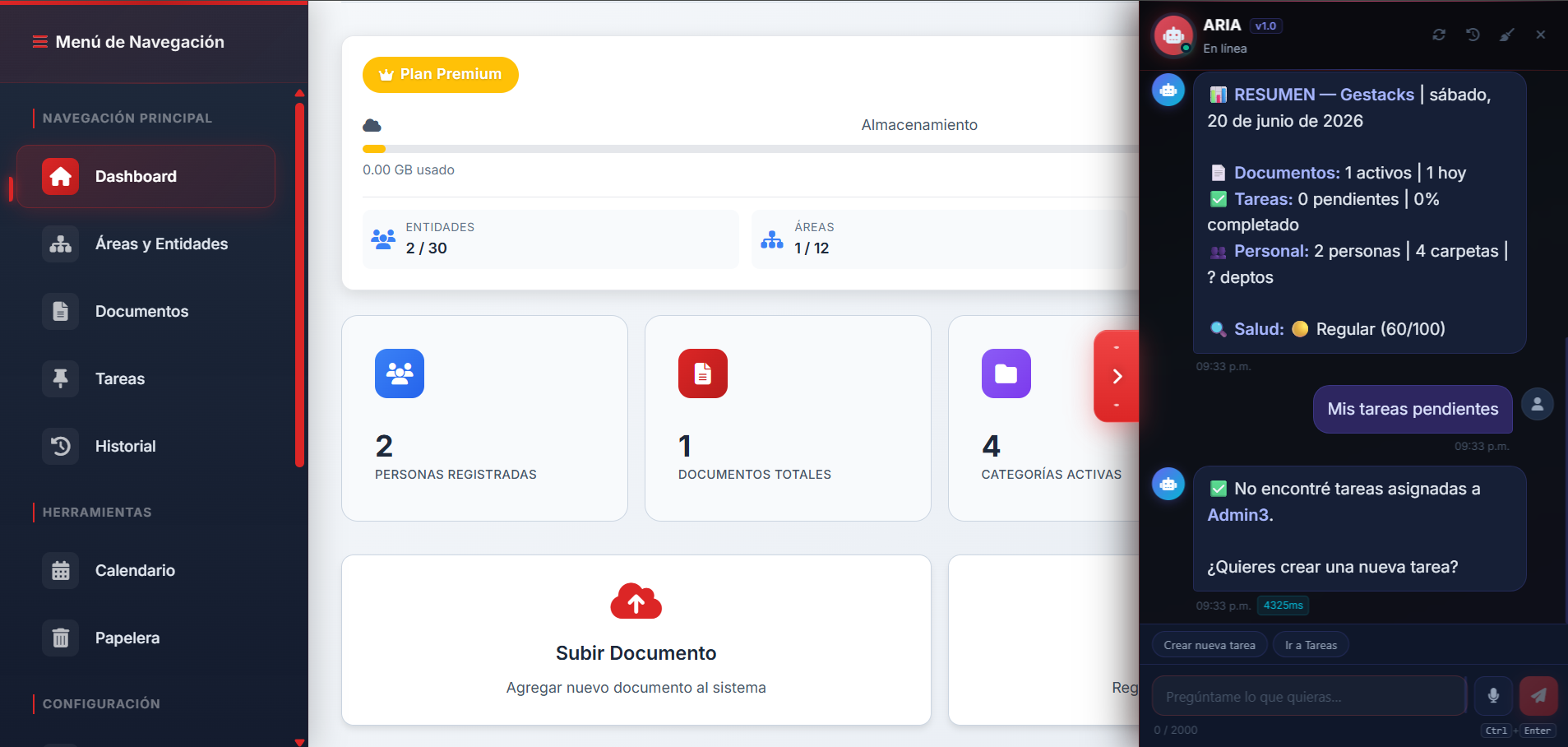1568x747 pixels.
Task: Click the sidebar scroll-down arrow
Action: (x=299, y=742)
